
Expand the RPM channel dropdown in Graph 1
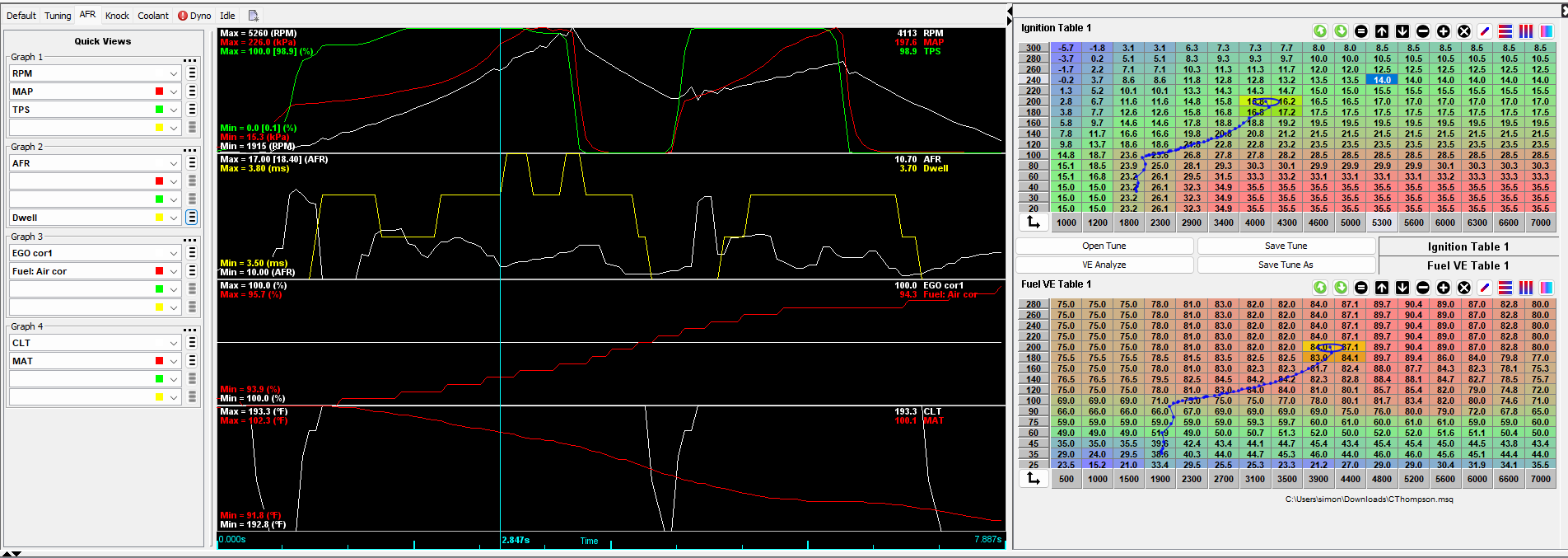coord(174,73)
